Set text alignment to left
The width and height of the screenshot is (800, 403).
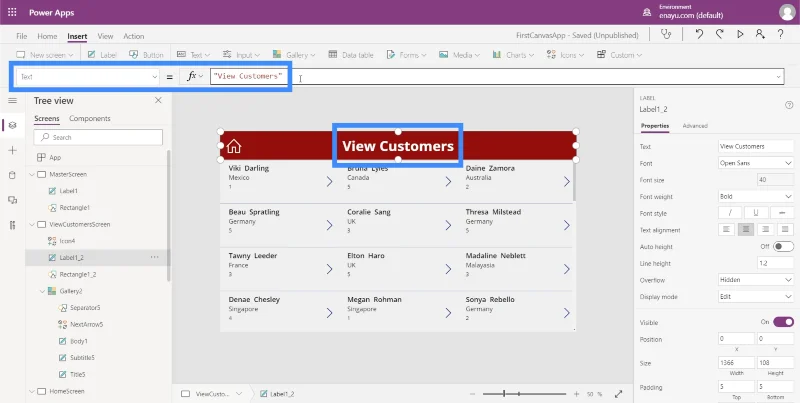click(726, 230)
